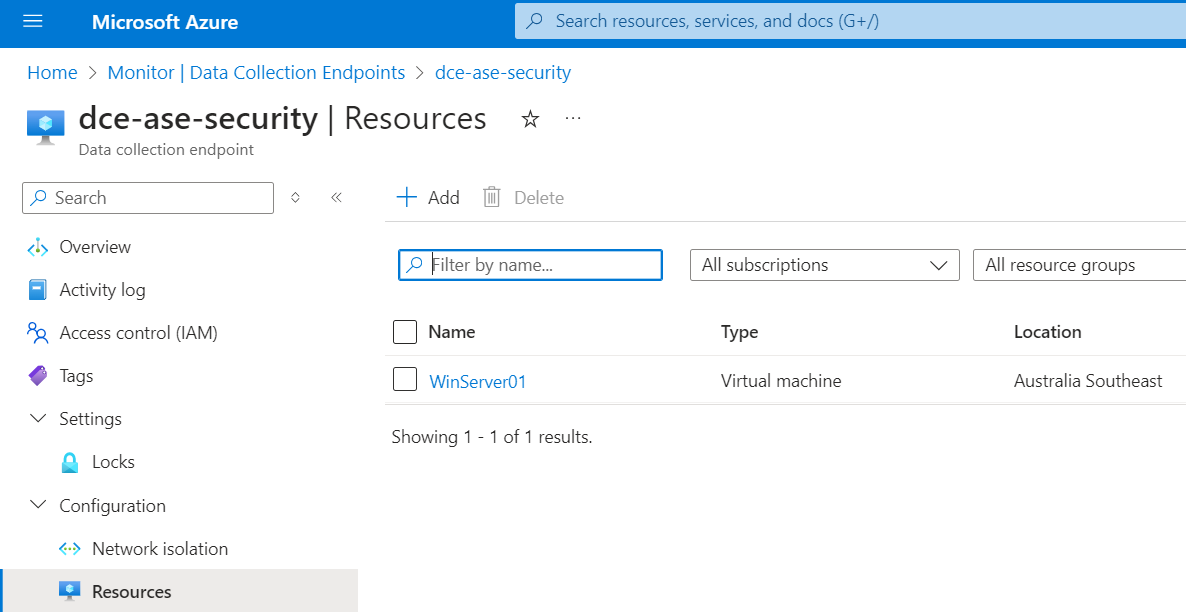
Task: Click the search magnifier icon in top bar
Action: pos(535,21)
